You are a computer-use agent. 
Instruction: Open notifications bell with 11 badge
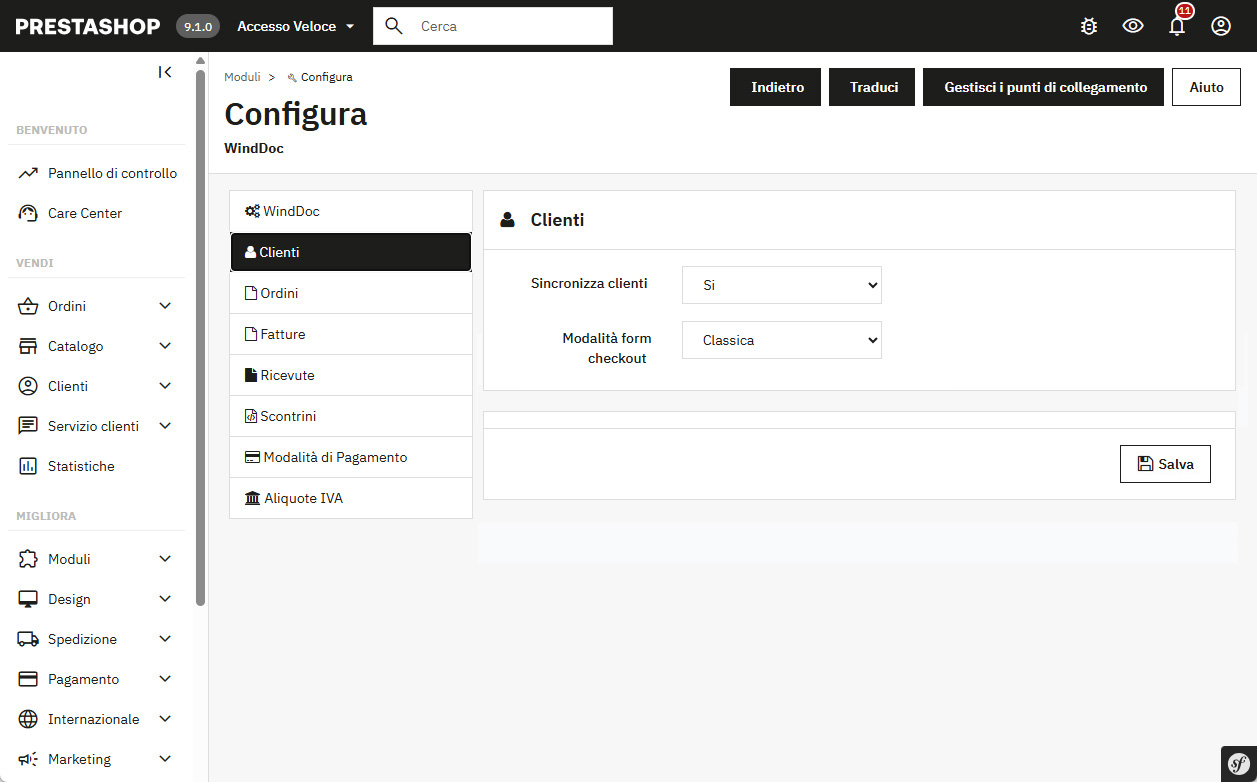click(x=1177, y=24)
